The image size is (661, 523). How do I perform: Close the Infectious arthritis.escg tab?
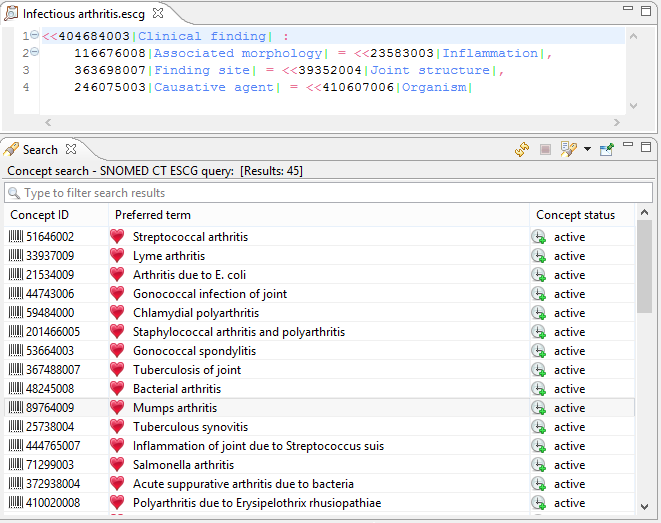(x=158, y=14)
